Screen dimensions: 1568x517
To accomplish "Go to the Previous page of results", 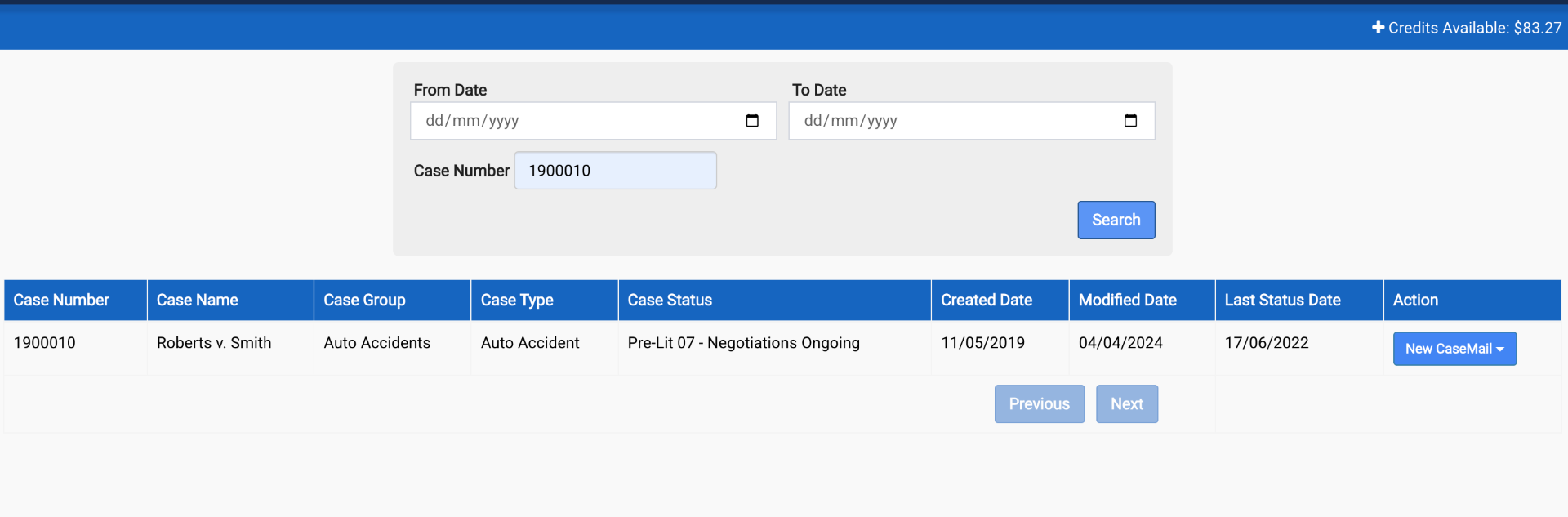I will tap(1039, 404).
